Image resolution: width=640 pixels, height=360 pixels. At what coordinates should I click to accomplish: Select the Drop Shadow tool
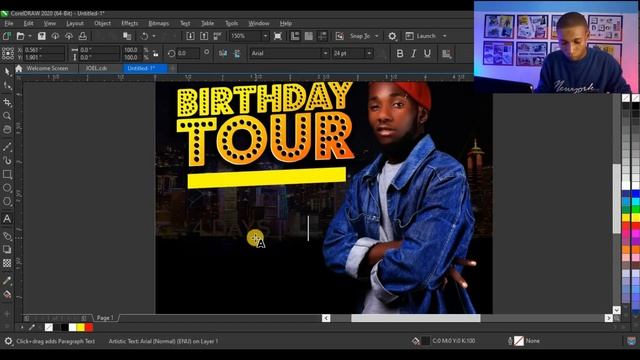pyautogui.click(x=7, y=249)
